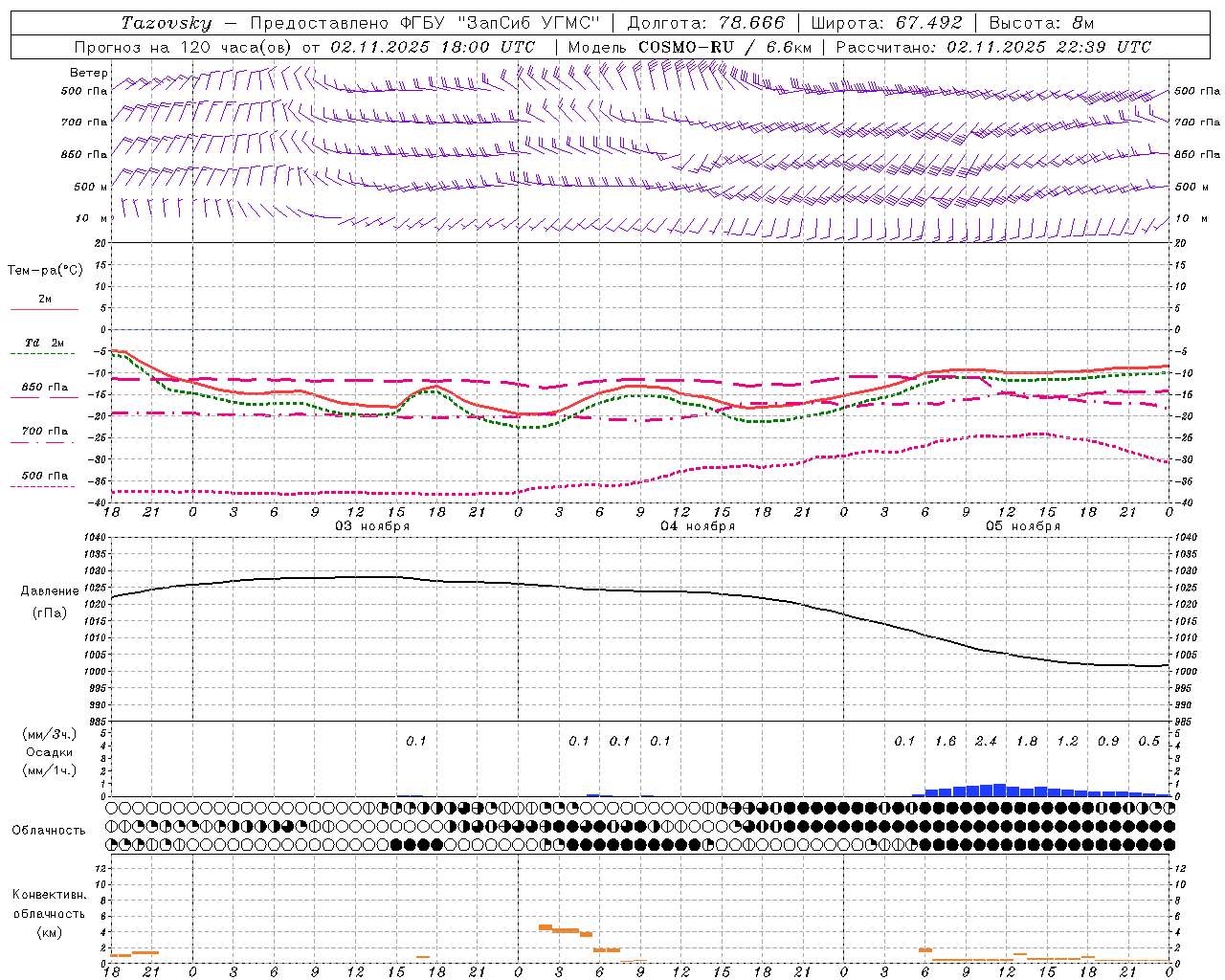Click the Рассчитано: 02.11.2025 22:39 UTC timestamp

tap(993, 47)
